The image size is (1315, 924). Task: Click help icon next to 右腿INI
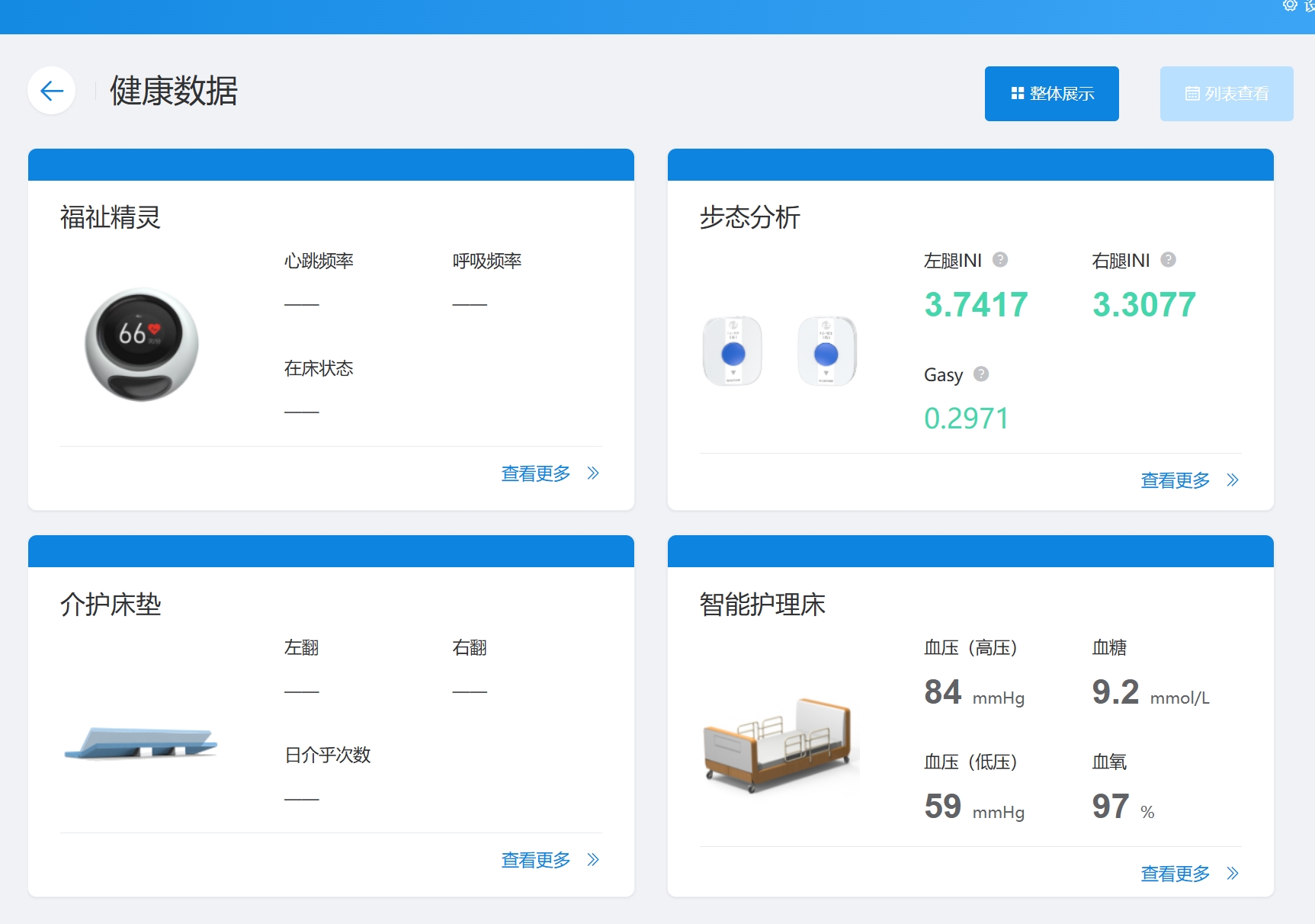(1168, 260)
